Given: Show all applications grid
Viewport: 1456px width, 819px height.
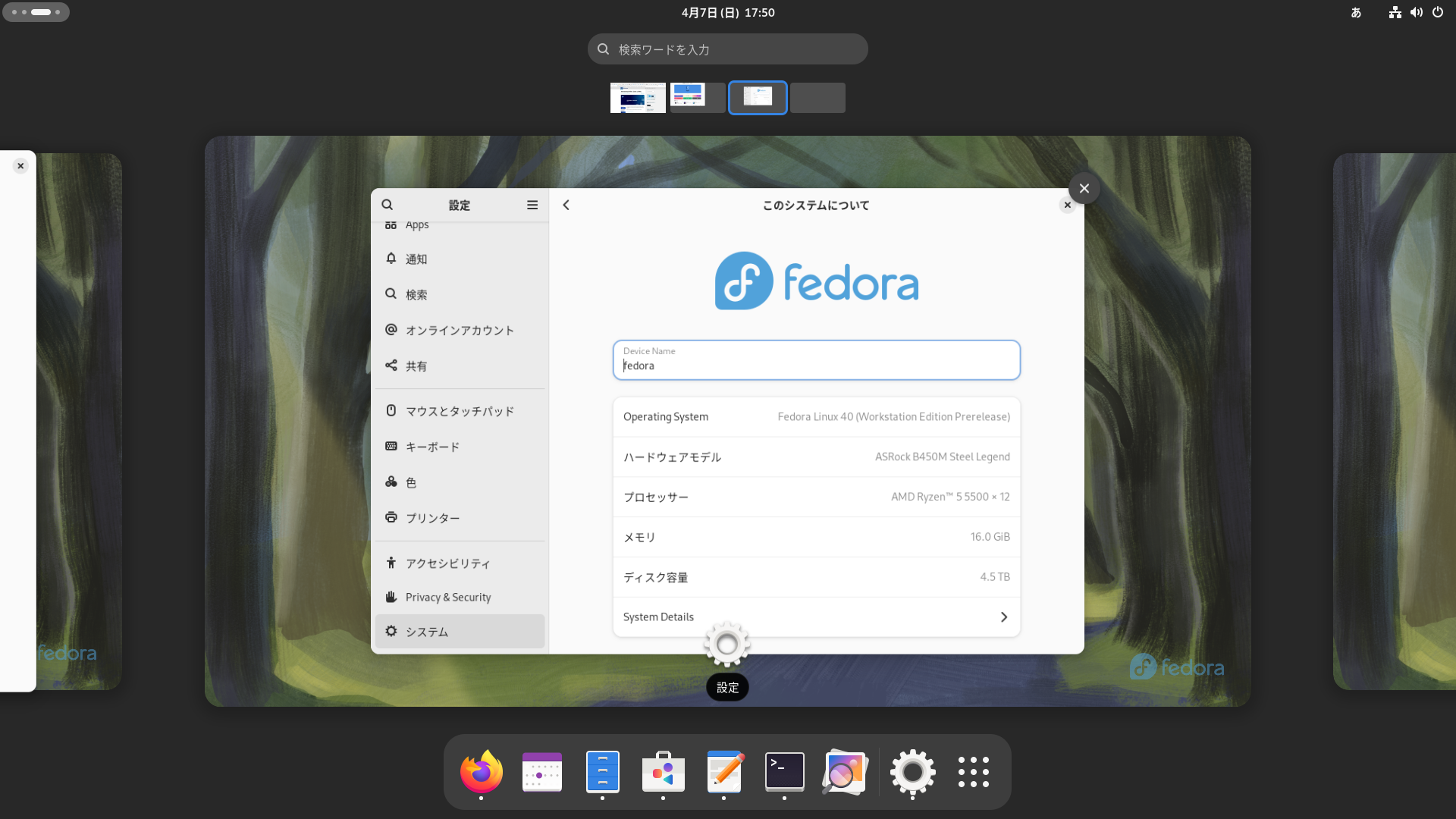Looking at the screenshot, I should click(973, 772).
